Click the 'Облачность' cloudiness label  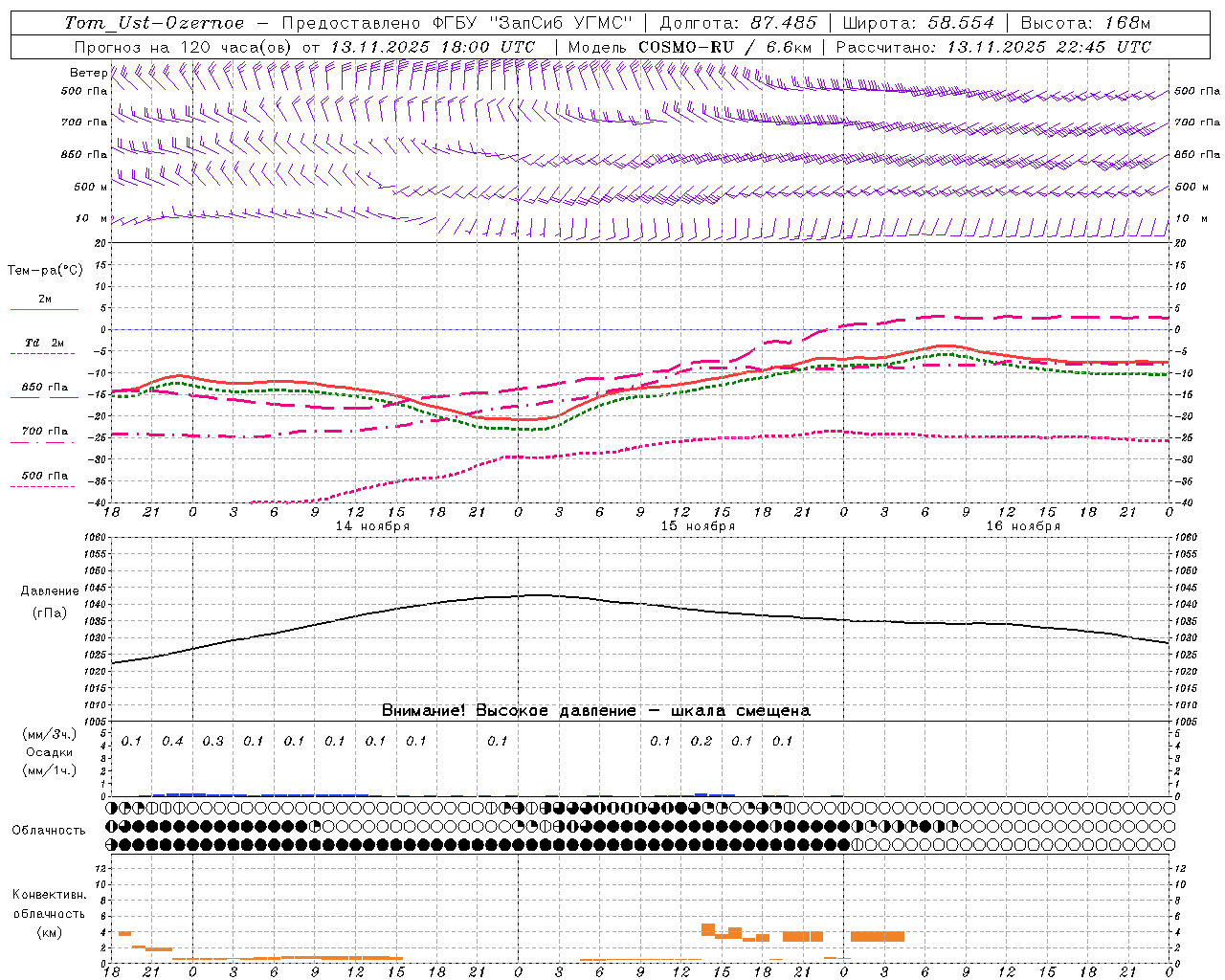(49, 830)
